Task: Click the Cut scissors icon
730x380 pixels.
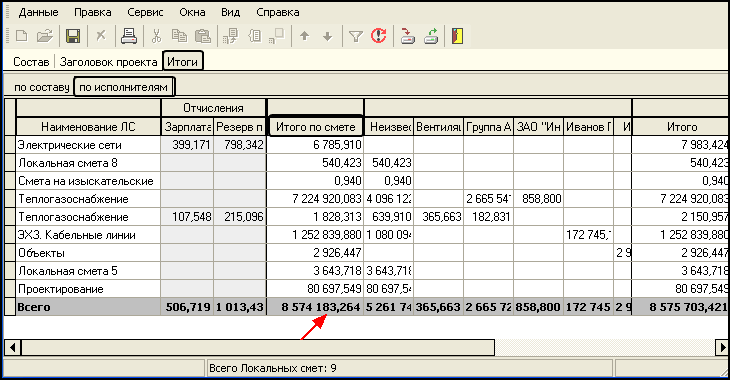Action: 156,36
